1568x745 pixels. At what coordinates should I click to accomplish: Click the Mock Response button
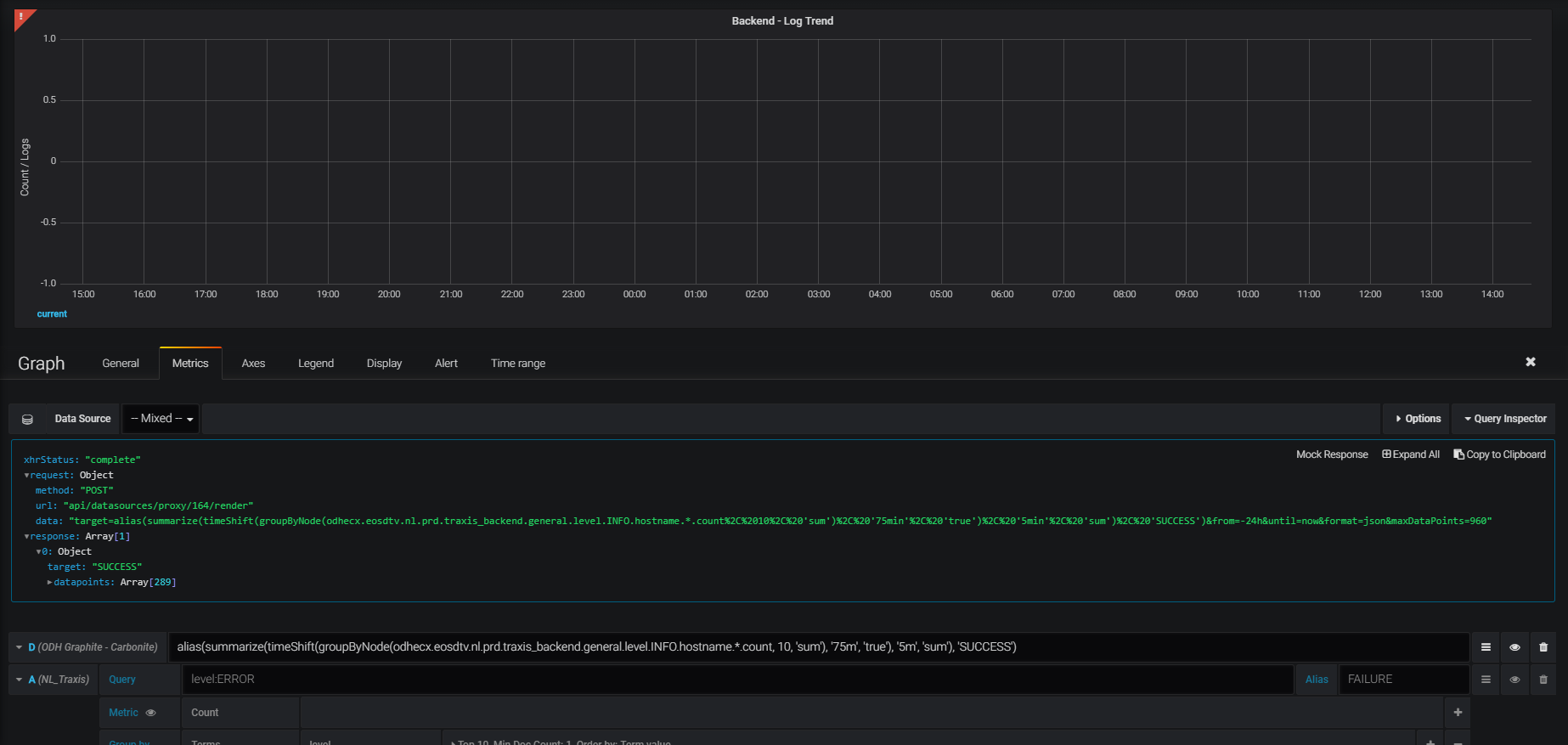(x=1332, y=454)
